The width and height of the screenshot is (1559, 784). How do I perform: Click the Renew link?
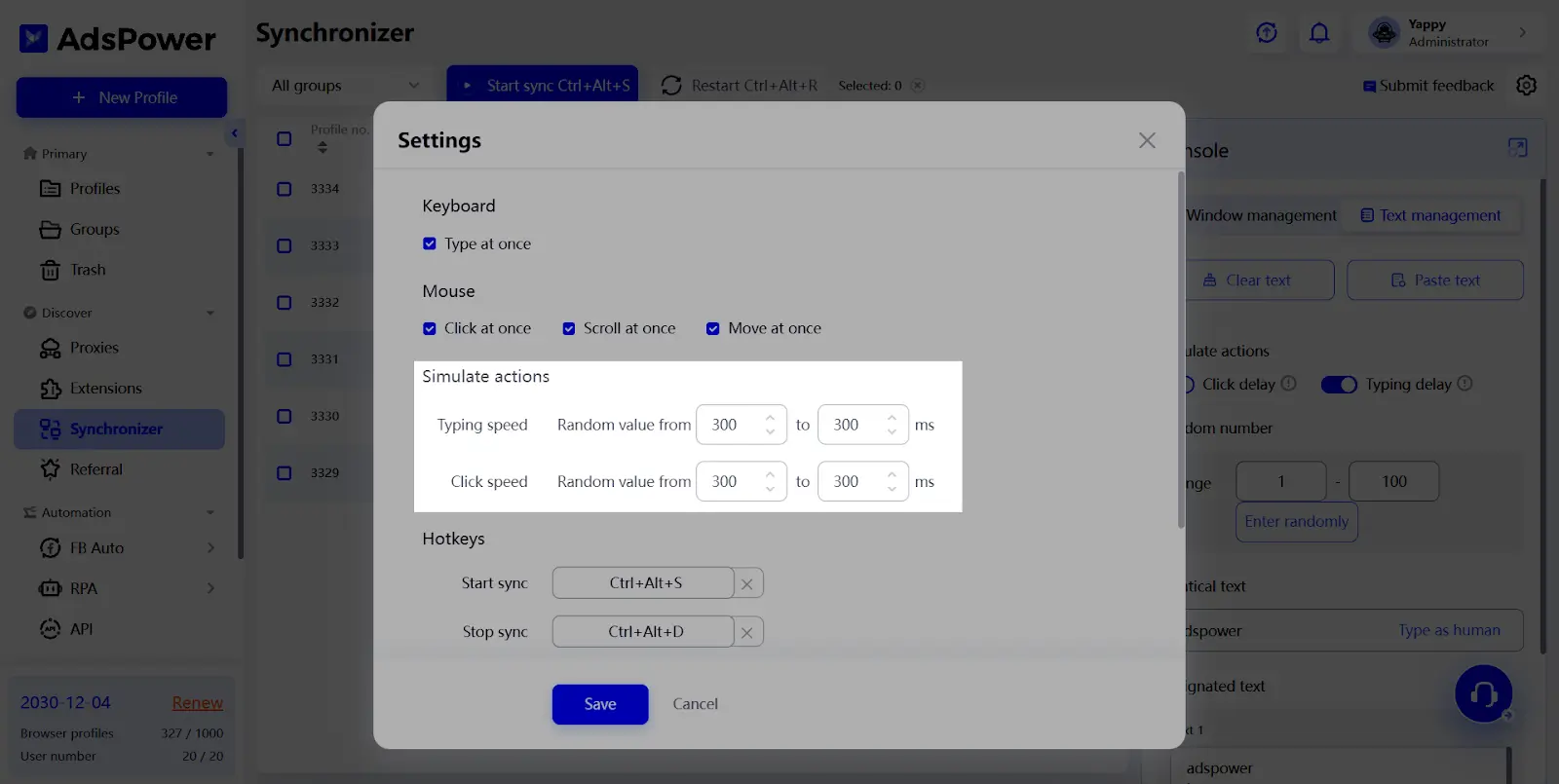pos(197,703)
